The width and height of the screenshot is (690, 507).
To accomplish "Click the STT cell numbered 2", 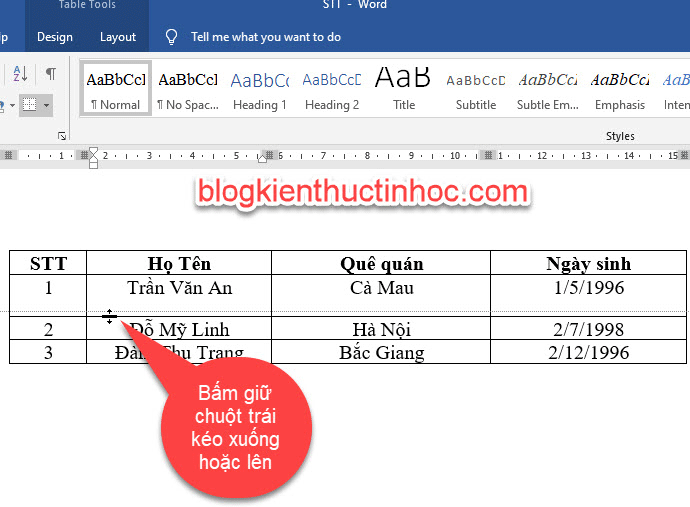I will 48,328.
